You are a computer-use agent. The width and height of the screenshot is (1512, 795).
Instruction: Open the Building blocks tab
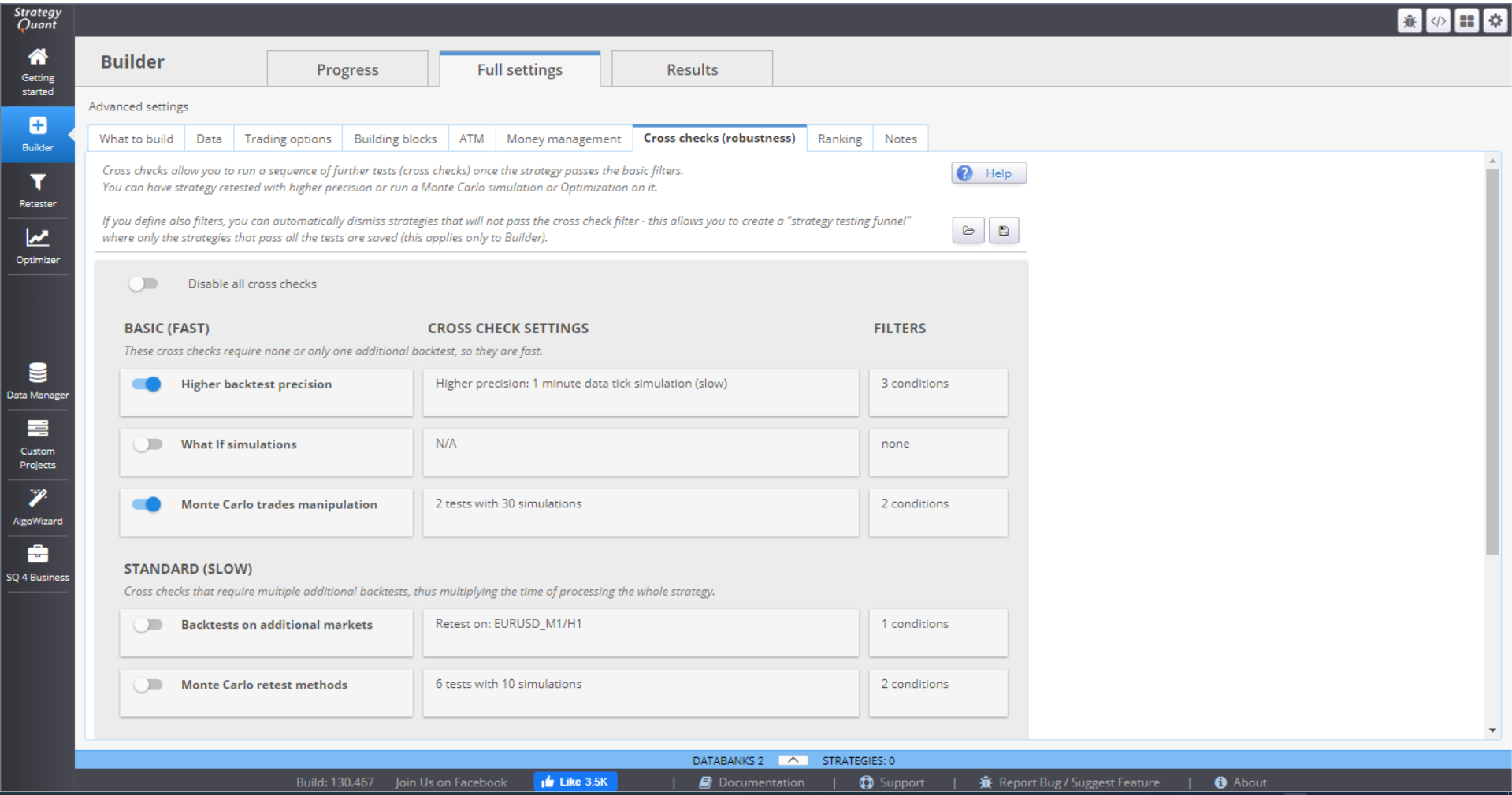pyautogui.click(x=395, y=139)
